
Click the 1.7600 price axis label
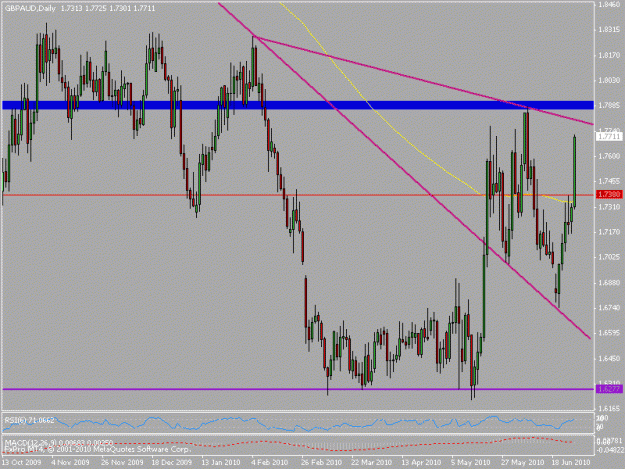coord(609,156)
